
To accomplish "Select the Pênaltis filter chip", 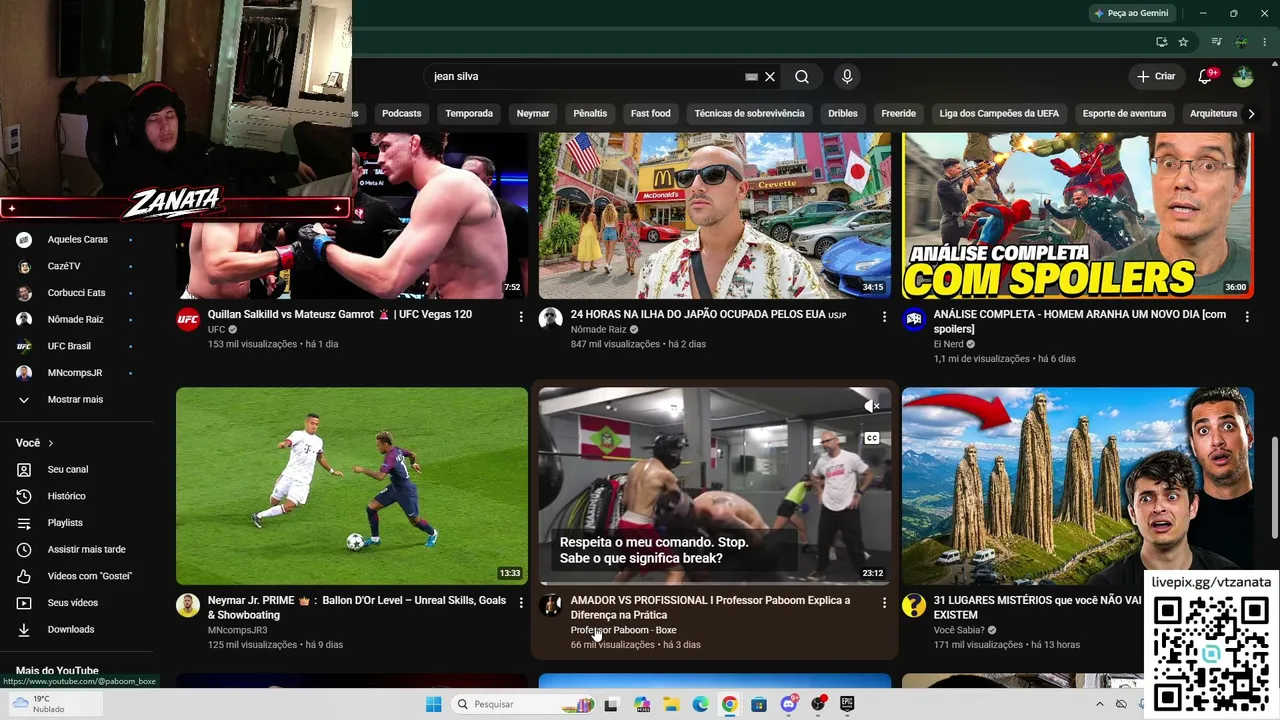I will coord(590,114).
